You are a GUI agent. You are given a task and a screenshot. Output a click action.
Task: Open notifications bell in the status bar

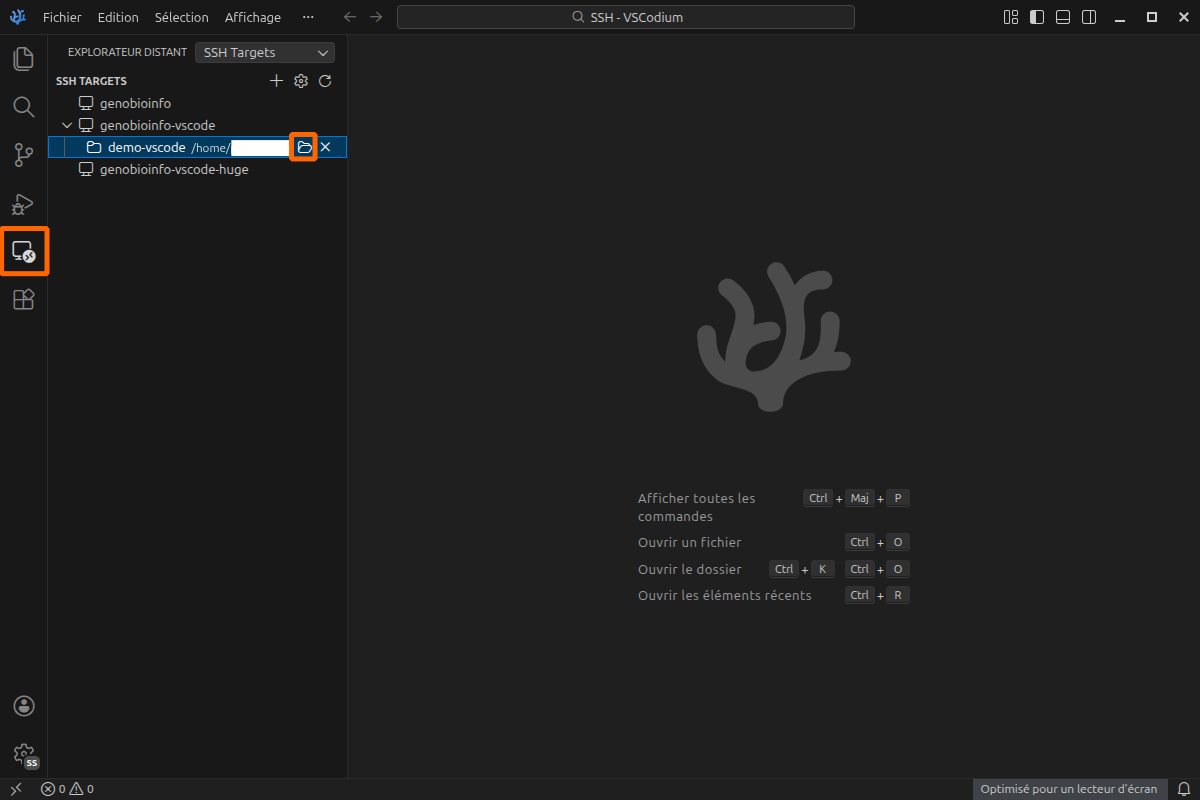click(1183, 789)
